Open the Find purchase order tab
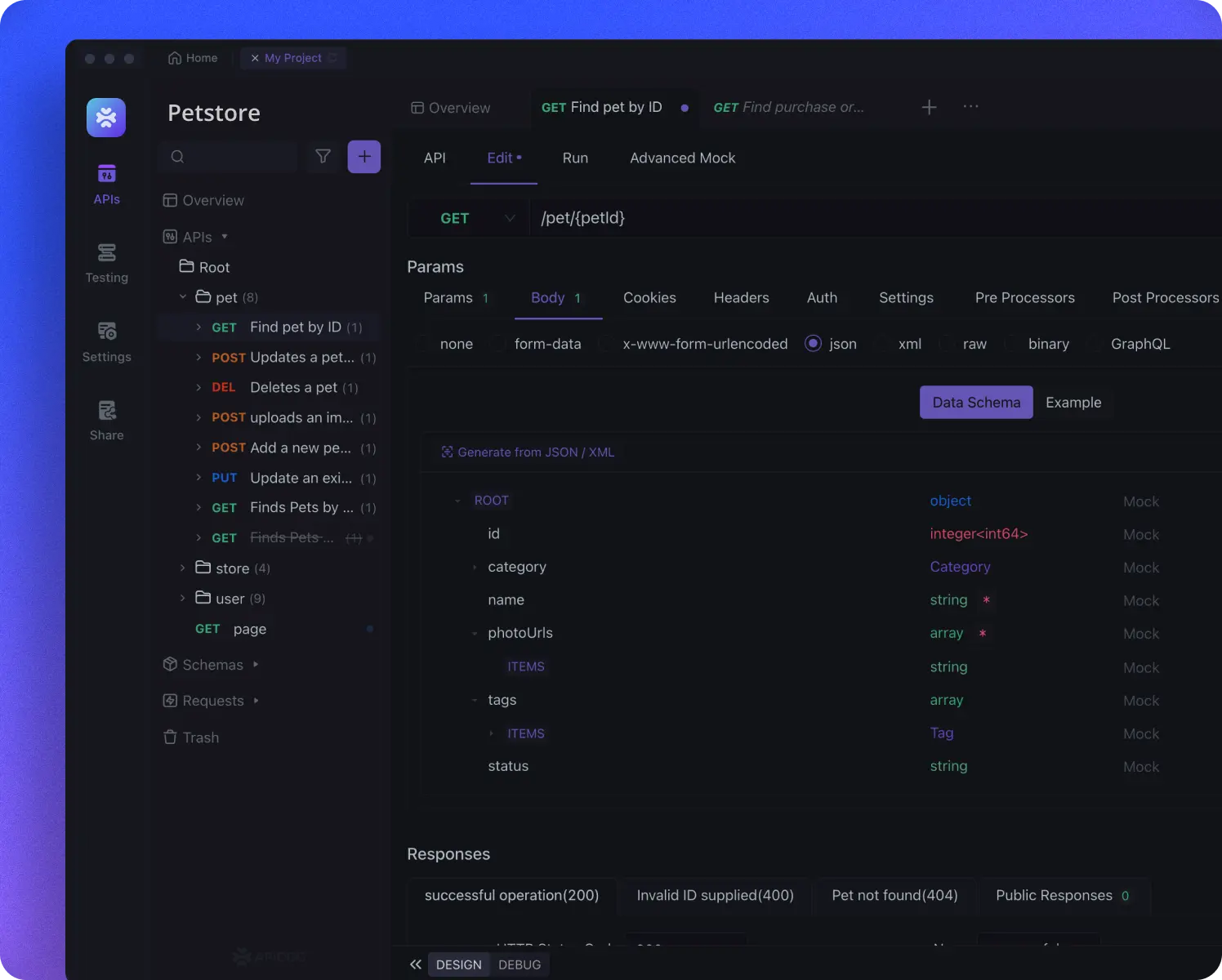Screen dimensions: 1222x980 point(789,107)
